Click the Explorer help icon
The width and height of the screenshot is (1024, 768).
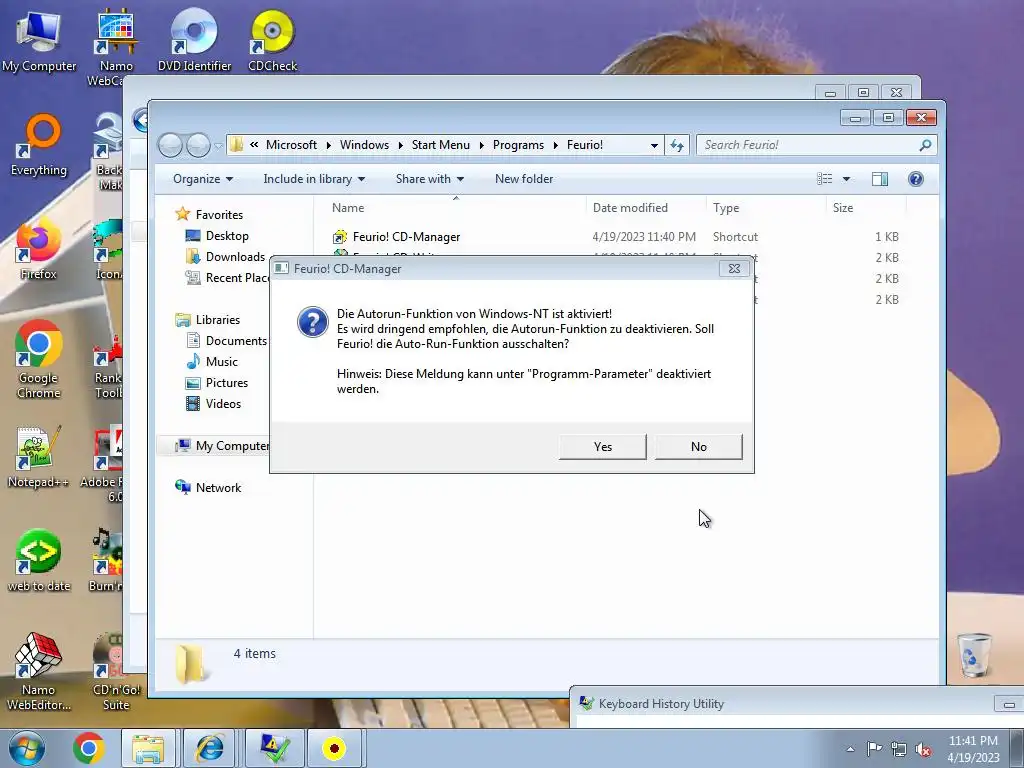coord(916,179)
